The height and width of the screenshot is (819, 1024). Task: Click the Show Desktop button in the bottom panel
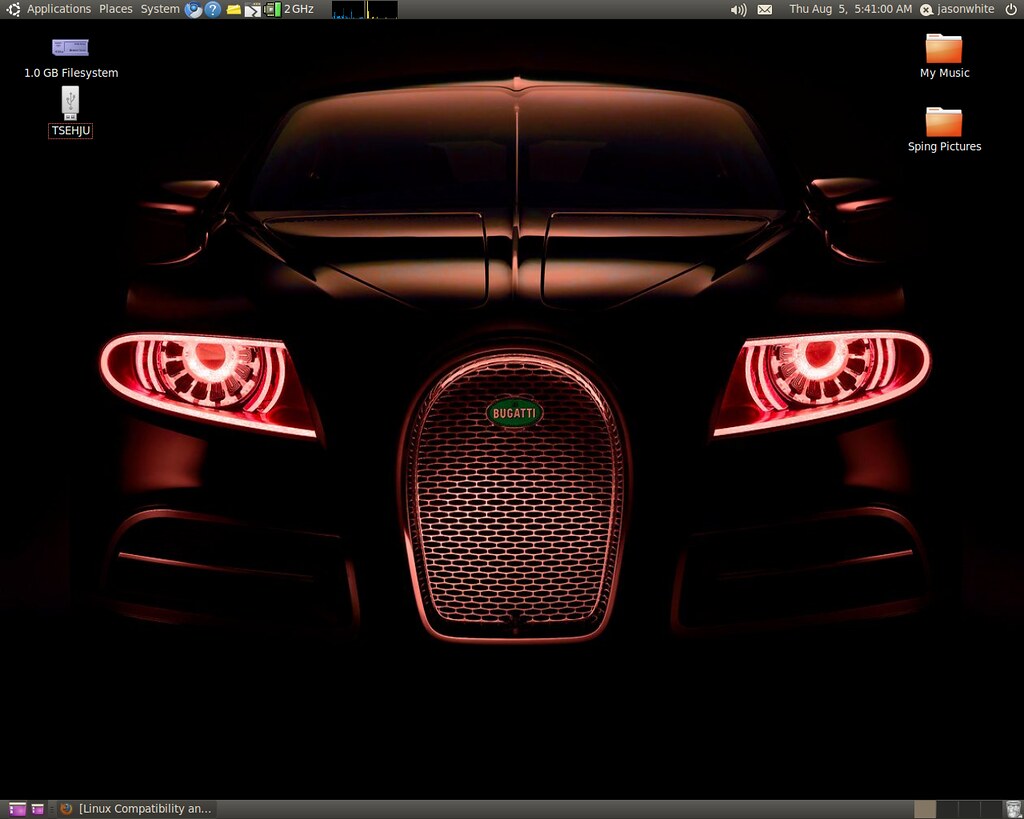tap(18, 809)
